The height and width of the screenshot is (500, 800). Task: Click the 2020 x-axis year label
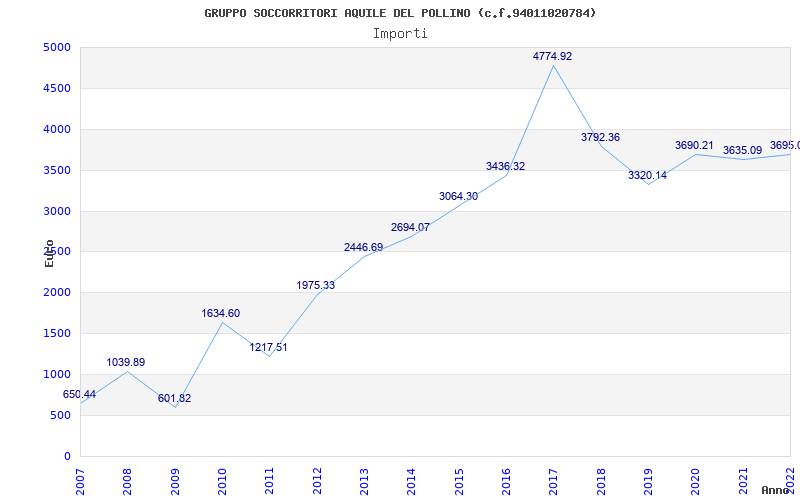695,482
